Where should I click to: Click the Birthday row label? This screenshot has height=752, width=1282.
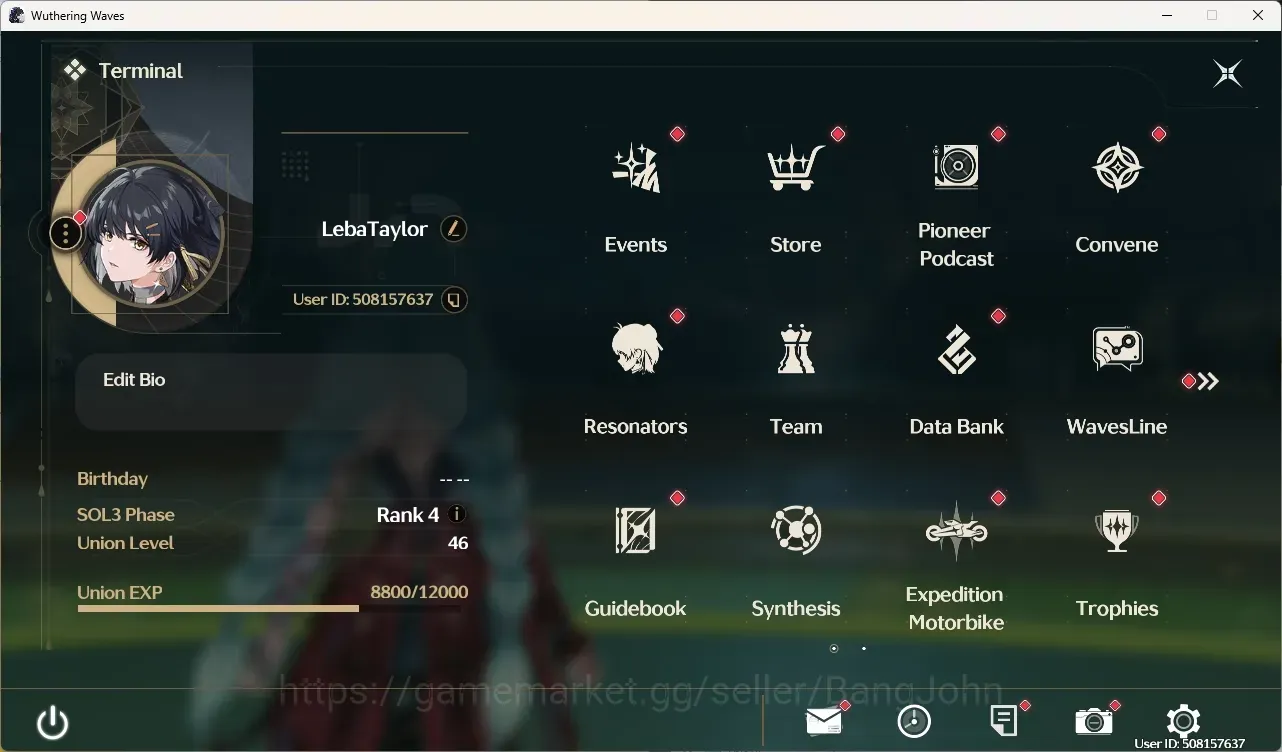pyautogui.click(x=112, y=479)
